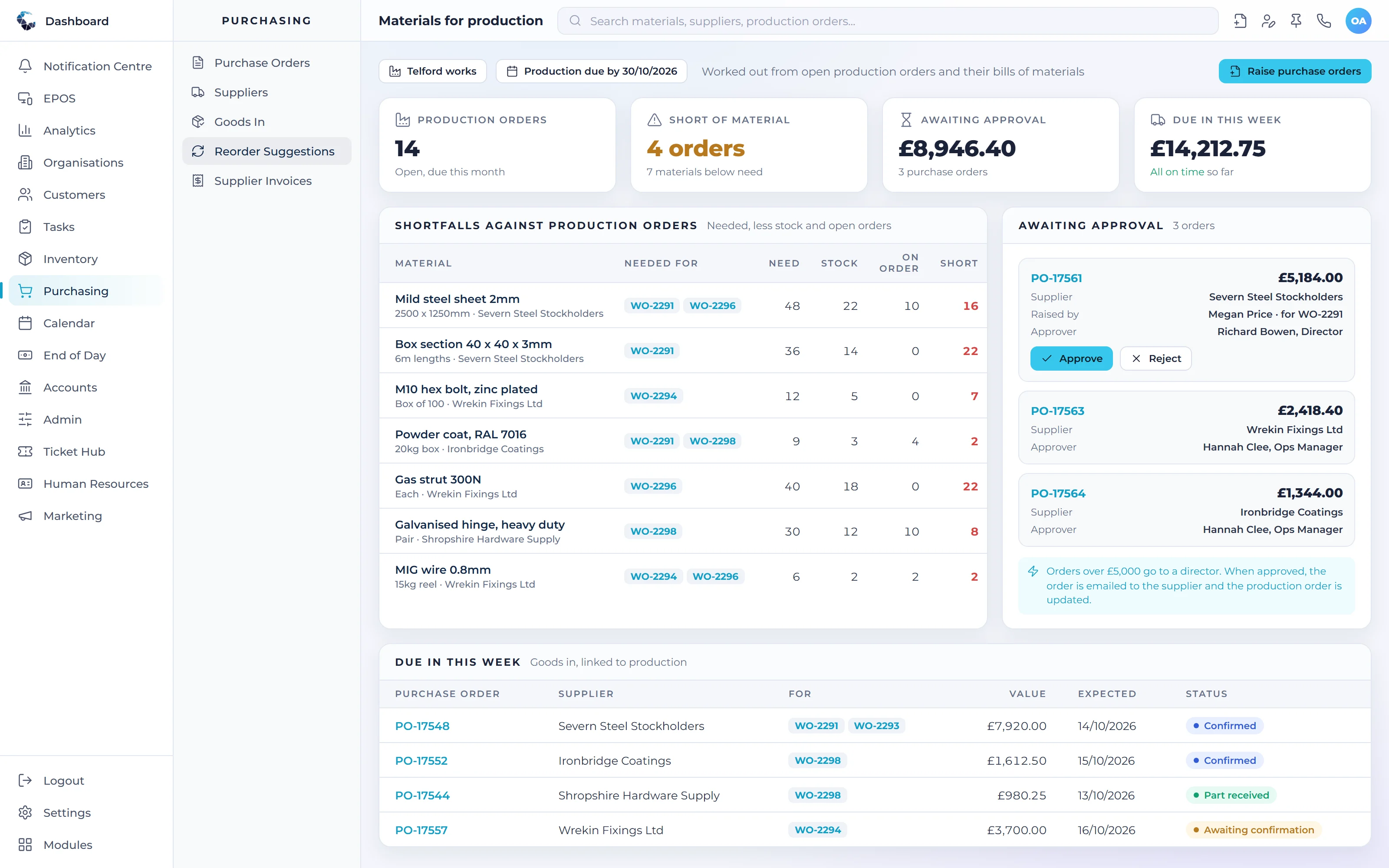
Task: Click the phone icon in the top bar
Action: pos(1324,21)
